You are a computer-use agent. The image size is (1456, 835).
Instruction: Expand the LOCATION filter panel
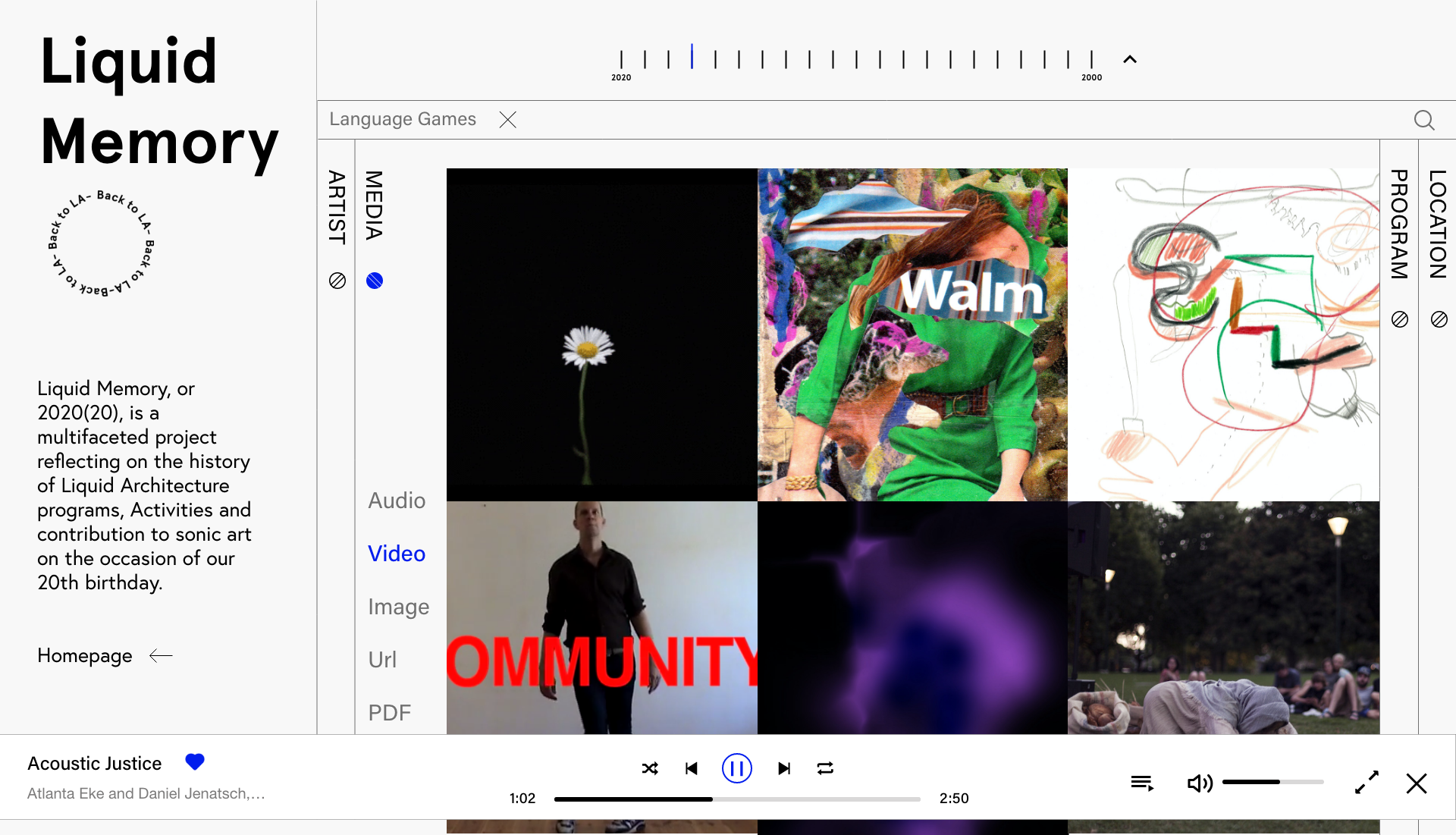pyautogui.click(x=1438, y=224)
